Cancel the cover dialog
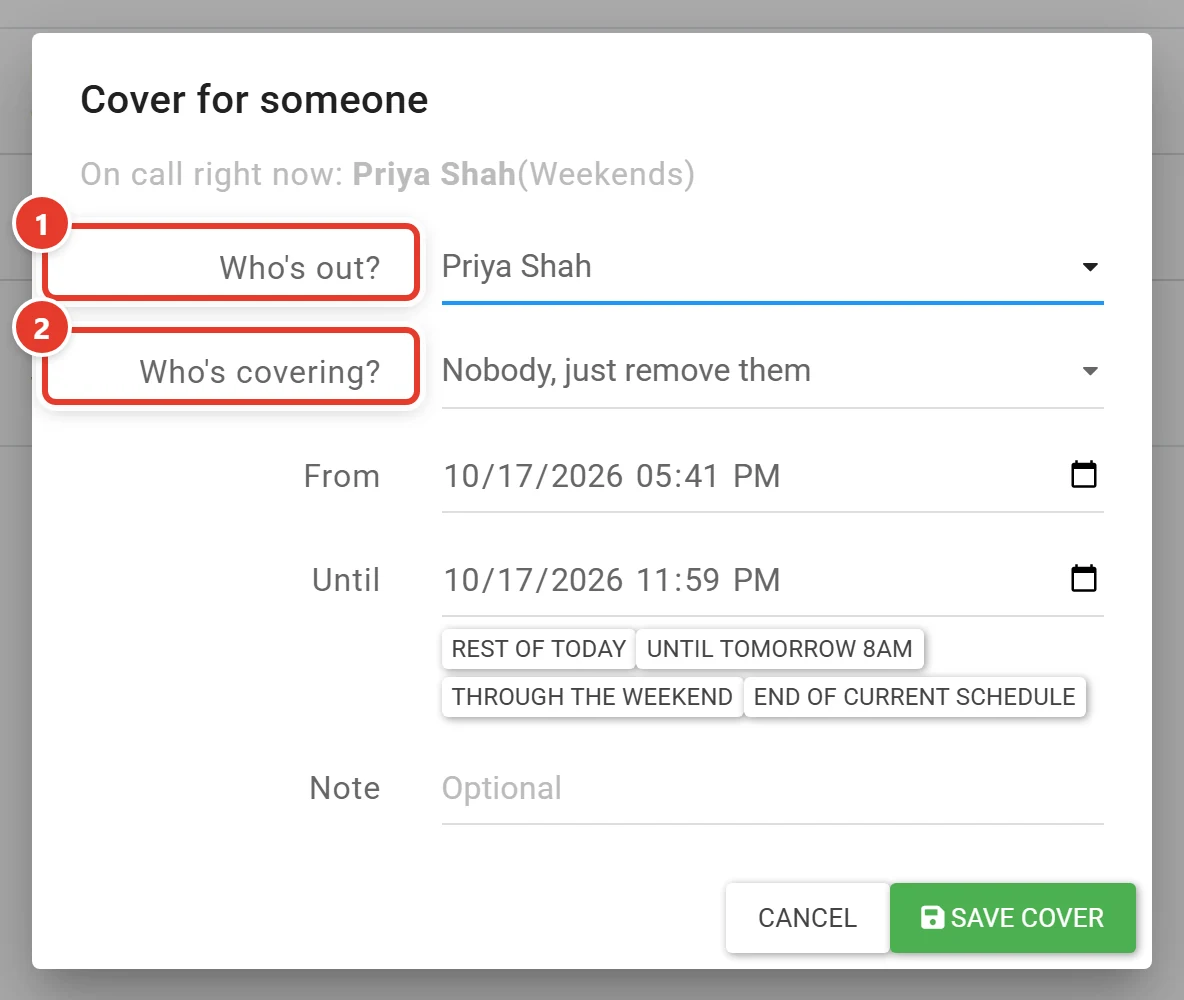 point(807,918)
